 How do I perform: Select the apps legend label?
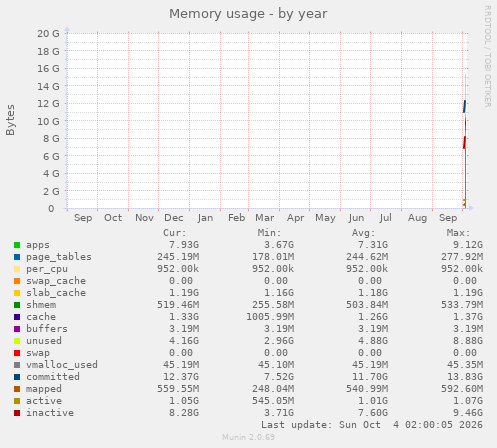tap(38, 245)
